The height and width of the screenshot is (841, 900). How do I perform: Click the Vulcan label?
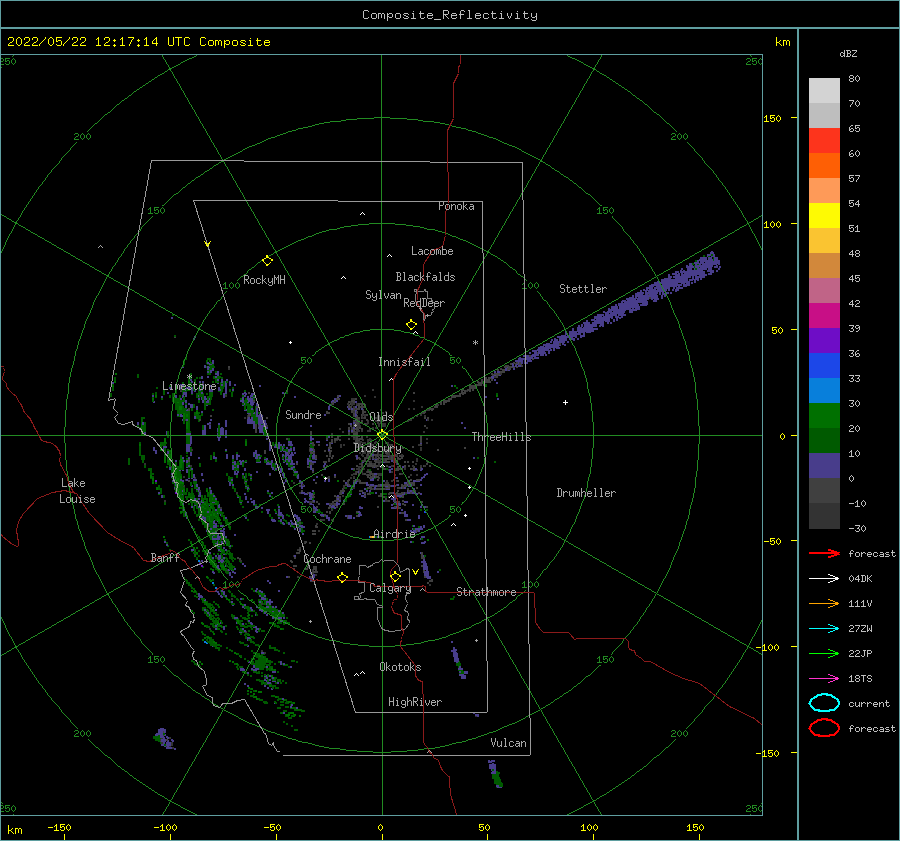(x=508, y=743)
